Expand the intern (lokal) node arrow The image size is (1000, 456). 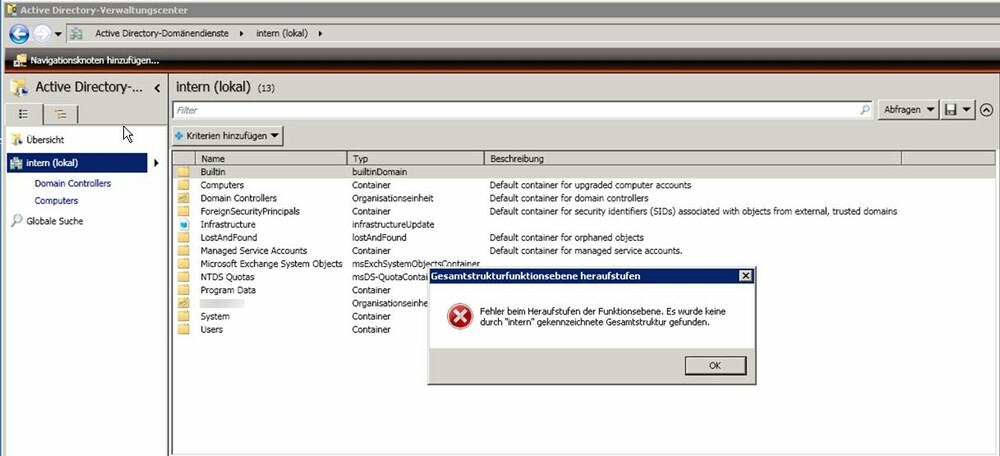tap(156, 163)
